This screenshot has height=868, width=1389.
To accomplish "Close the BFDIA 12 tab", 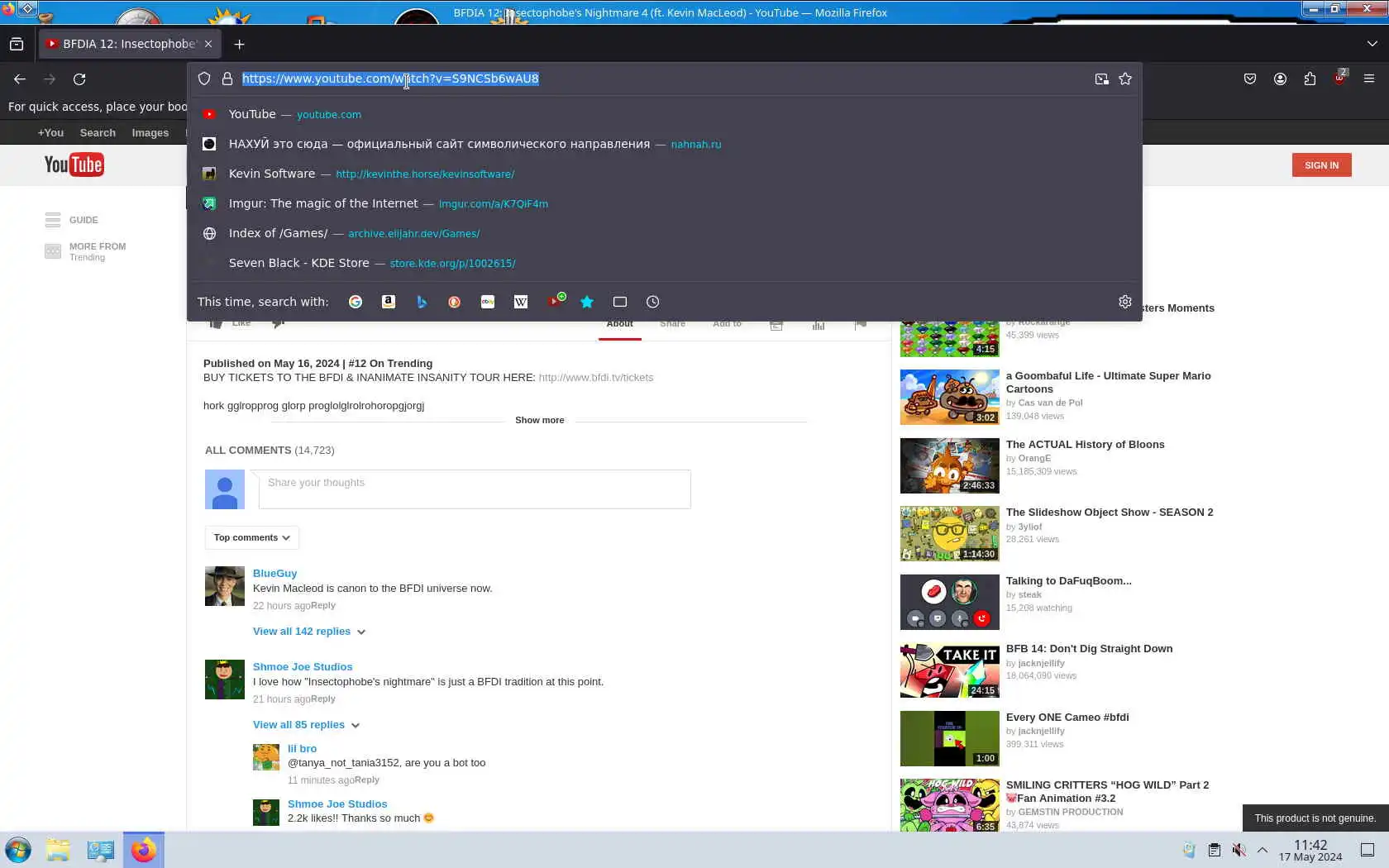I will pos(208,44).
